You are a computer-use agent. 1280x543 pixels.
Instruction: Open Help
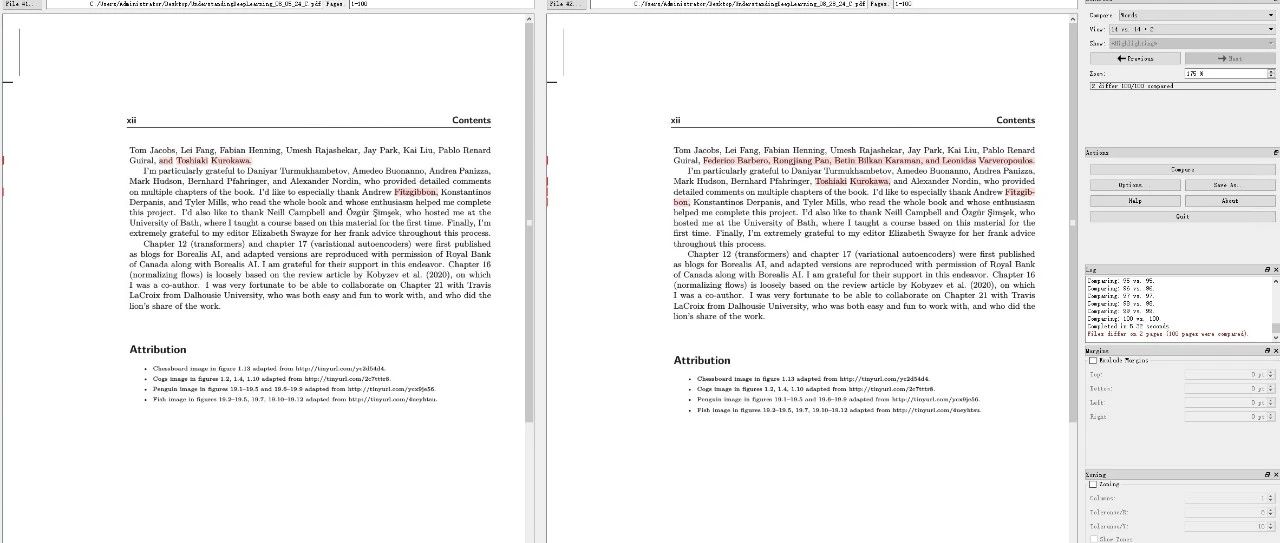(x=1134, y=200)
